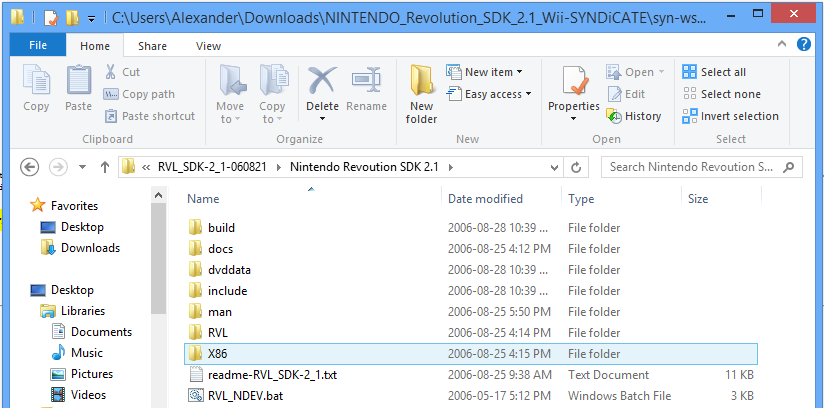
Task: Click the Properties quick access toolbar icon
Action: tap(51, 18)
